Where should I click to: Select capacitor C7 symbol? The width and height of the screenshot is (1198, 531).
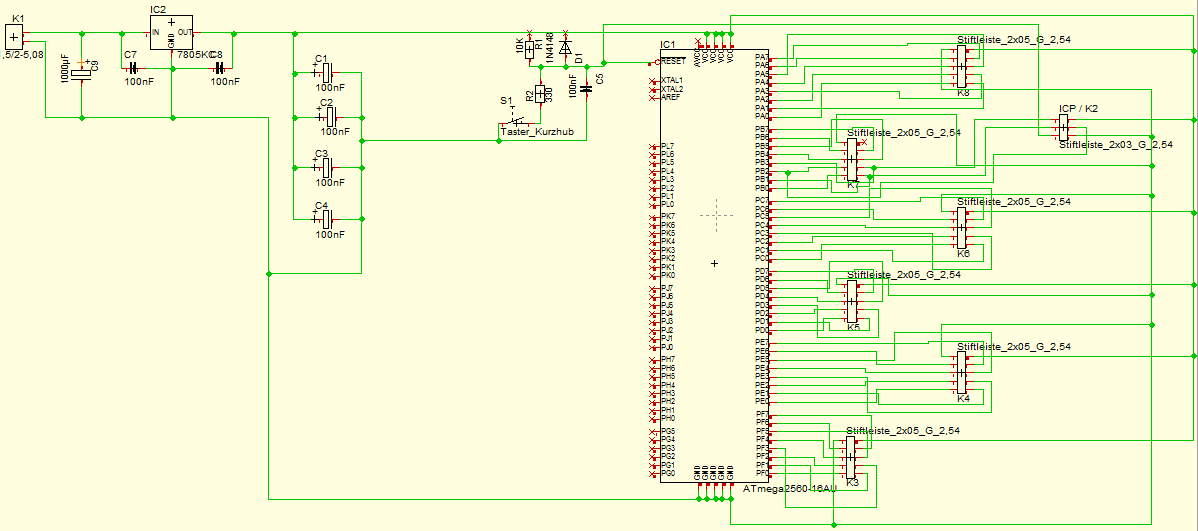click(132, 70)
